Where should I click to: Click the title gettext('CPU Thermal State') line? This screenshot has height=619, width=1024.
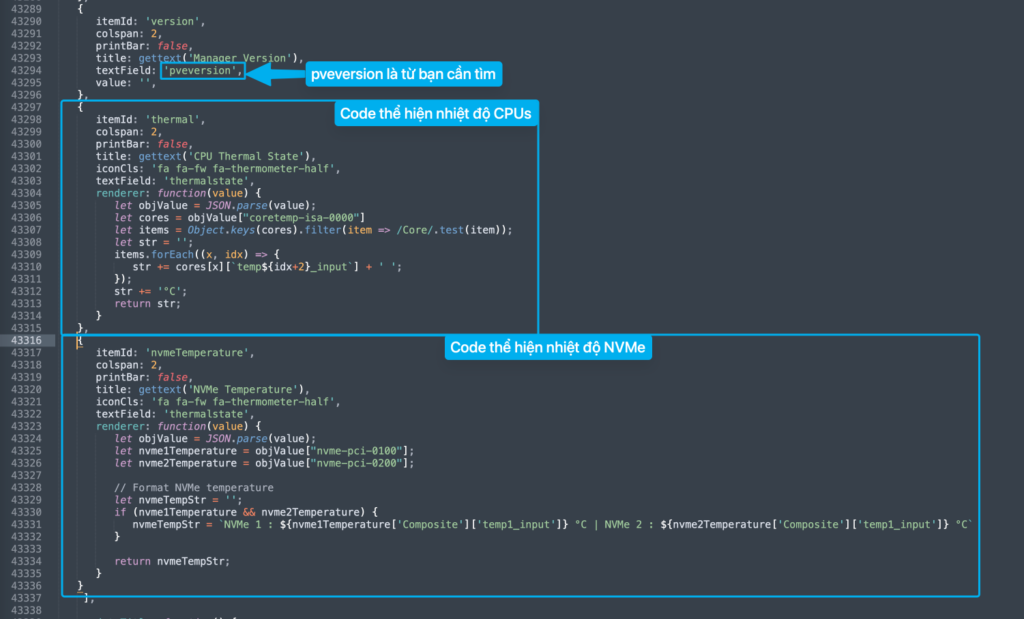tap(206, 156)
